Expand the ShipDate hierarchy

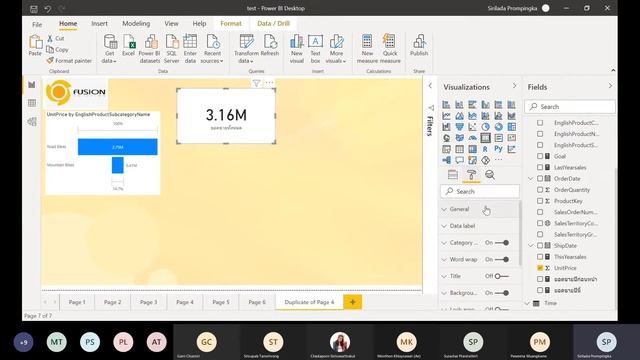(531, 246)
